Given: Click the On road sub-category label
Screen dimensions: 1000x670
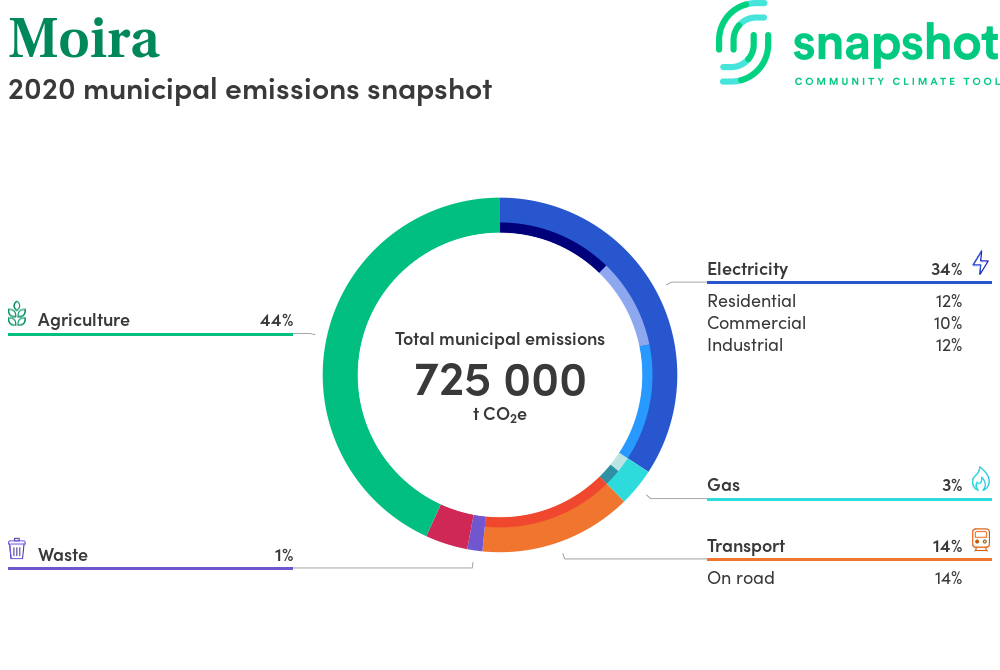Looking at the screenshot, I should [740, 578].
